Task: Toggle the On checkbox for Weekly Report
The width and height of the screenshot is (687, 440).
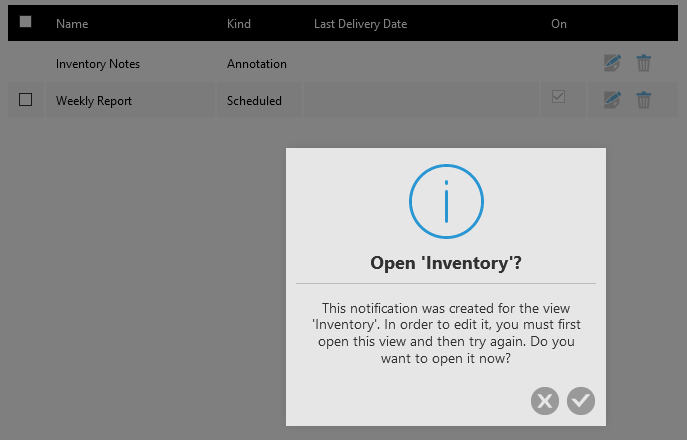Action: point(558,96)
